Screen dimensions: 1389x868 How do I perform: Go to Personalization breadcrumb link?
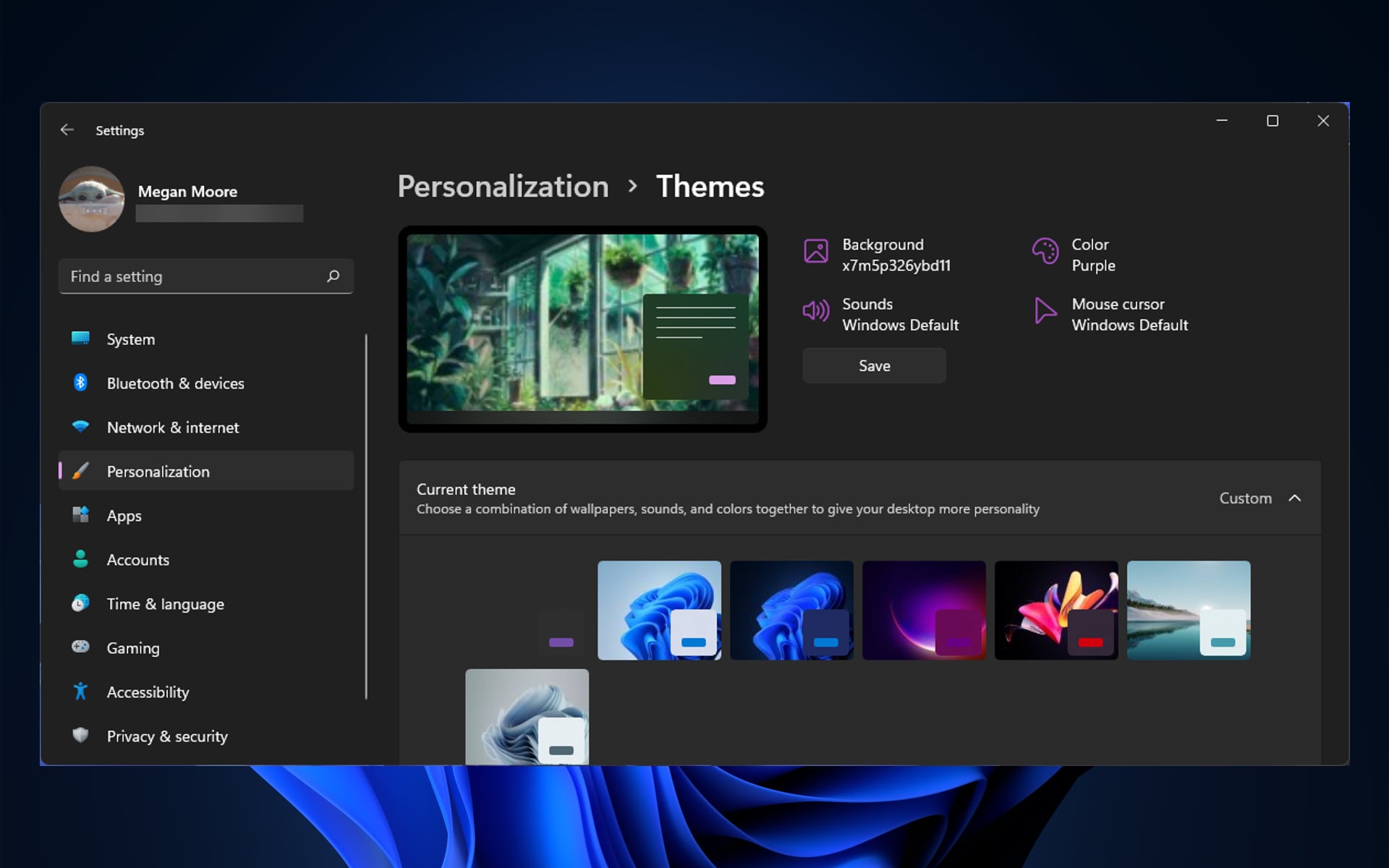[x=503, y=187]
